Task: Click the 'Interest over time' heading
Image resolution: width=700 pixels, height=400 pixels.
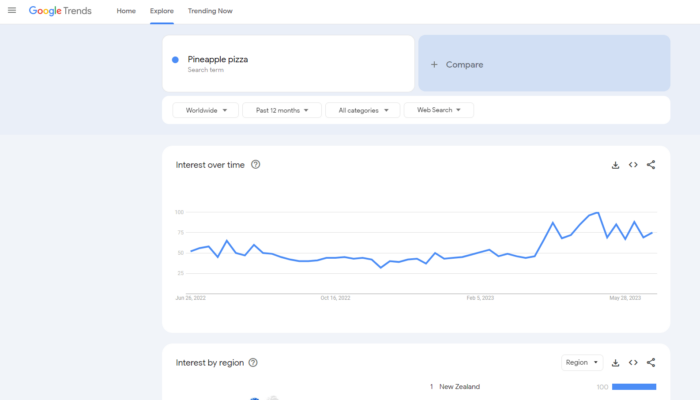Action: [210, 165]
